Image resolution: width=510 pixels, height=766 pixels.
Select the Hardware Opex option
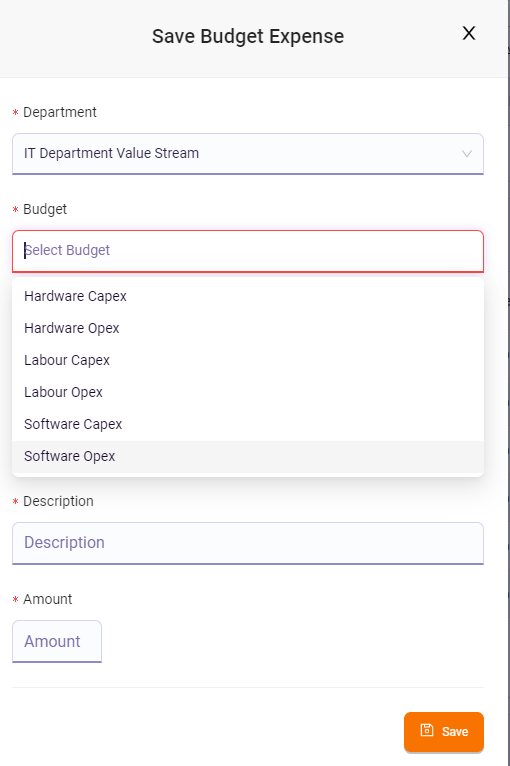(248, 328)
